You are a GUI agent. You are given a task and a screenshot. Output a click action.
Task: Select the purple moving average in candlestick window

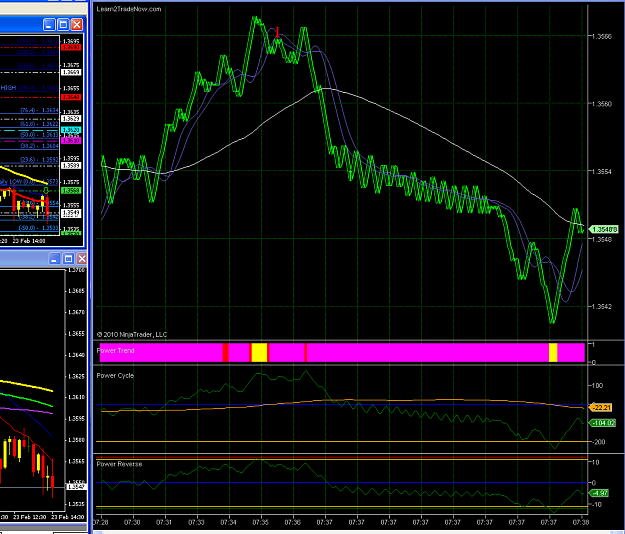tap(26, 410)
